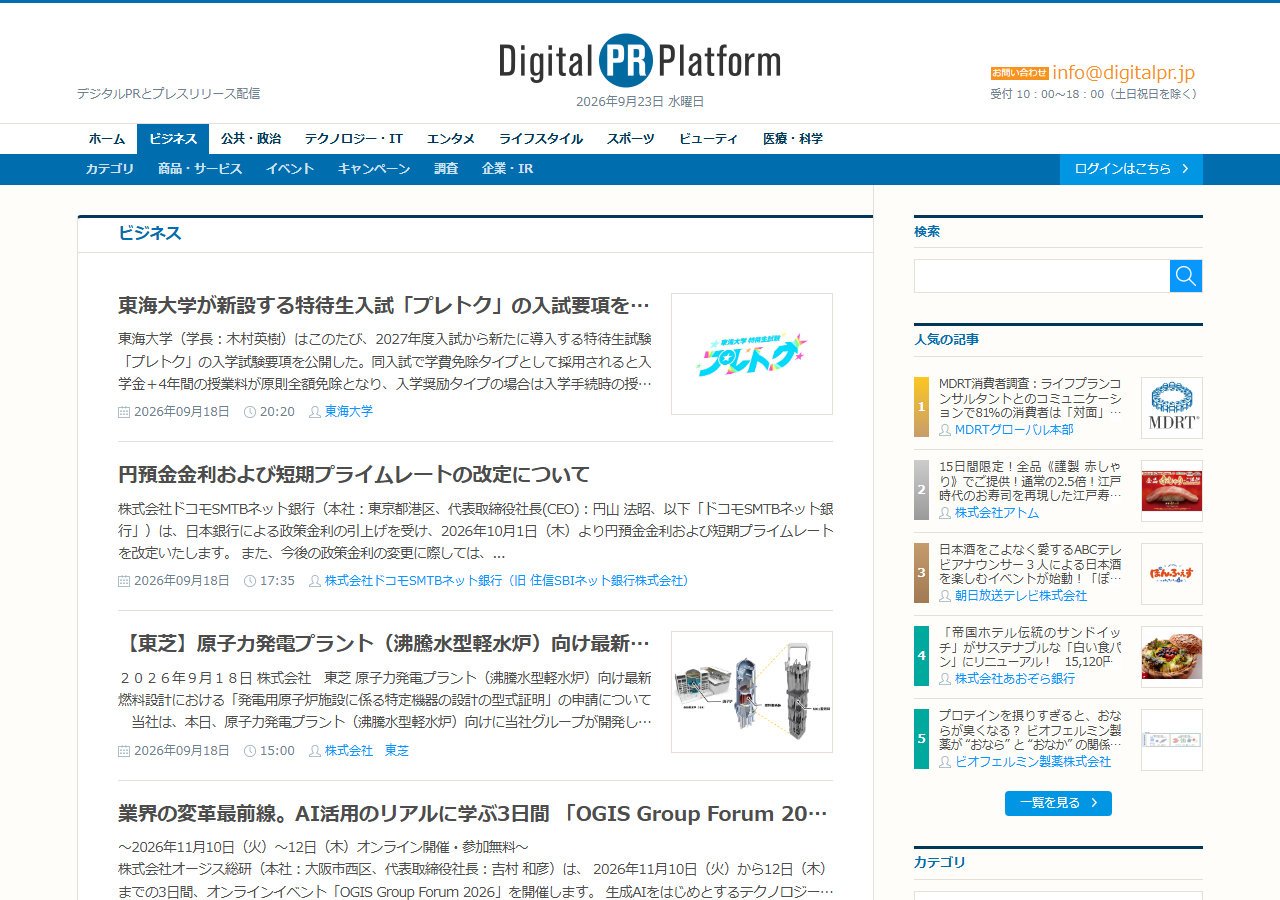Click the 一覧を見る button
The width and height of the screenshot is (1280, 900).
(1058, 803)
